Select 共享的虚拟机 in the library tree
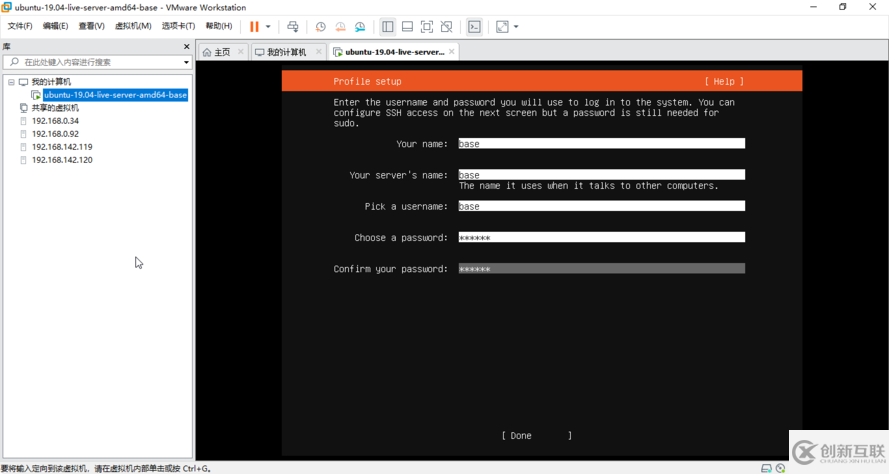Image resolution: width=889 pixels, height=474 pixels. click(55, 108)
